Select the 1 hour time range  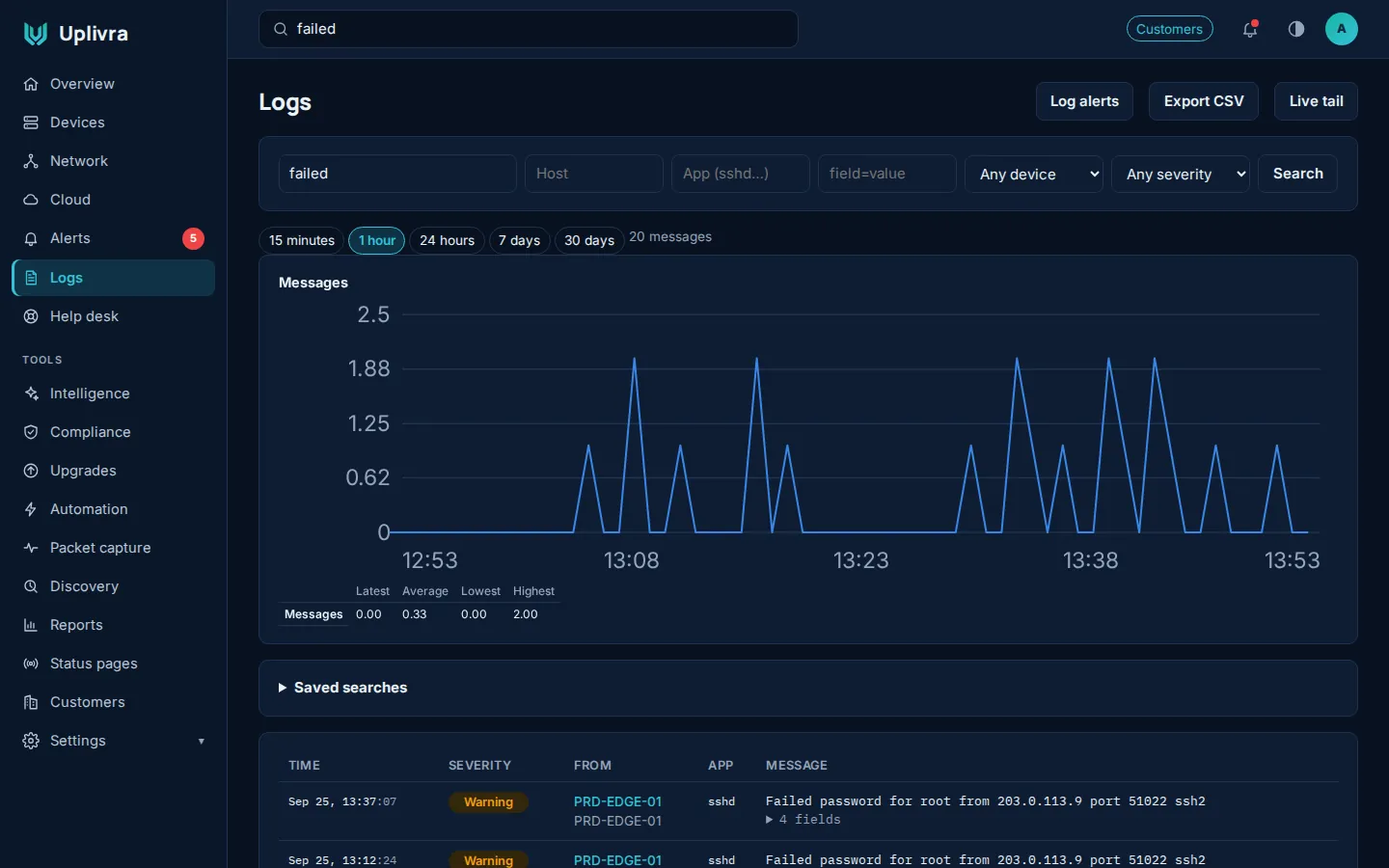(376, 240)
